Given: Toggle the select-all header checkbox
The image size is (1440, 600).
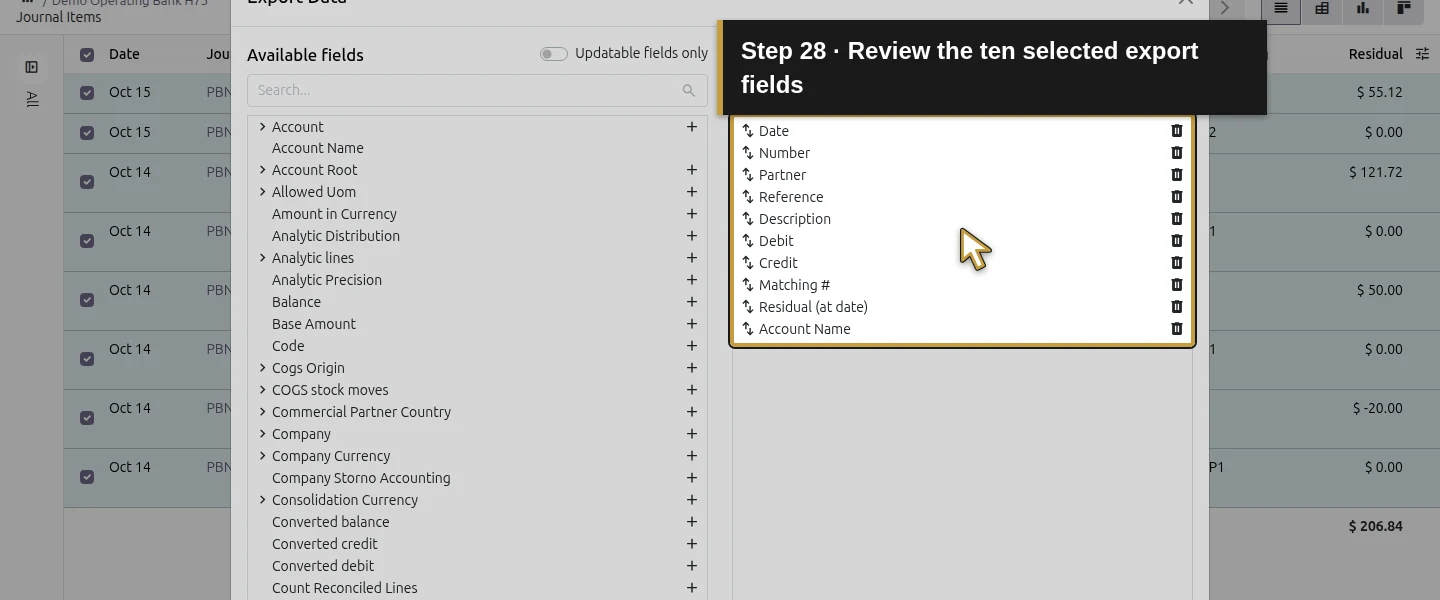Looking at the screenshot, I should pyautogui.click(x=87, y=55).
